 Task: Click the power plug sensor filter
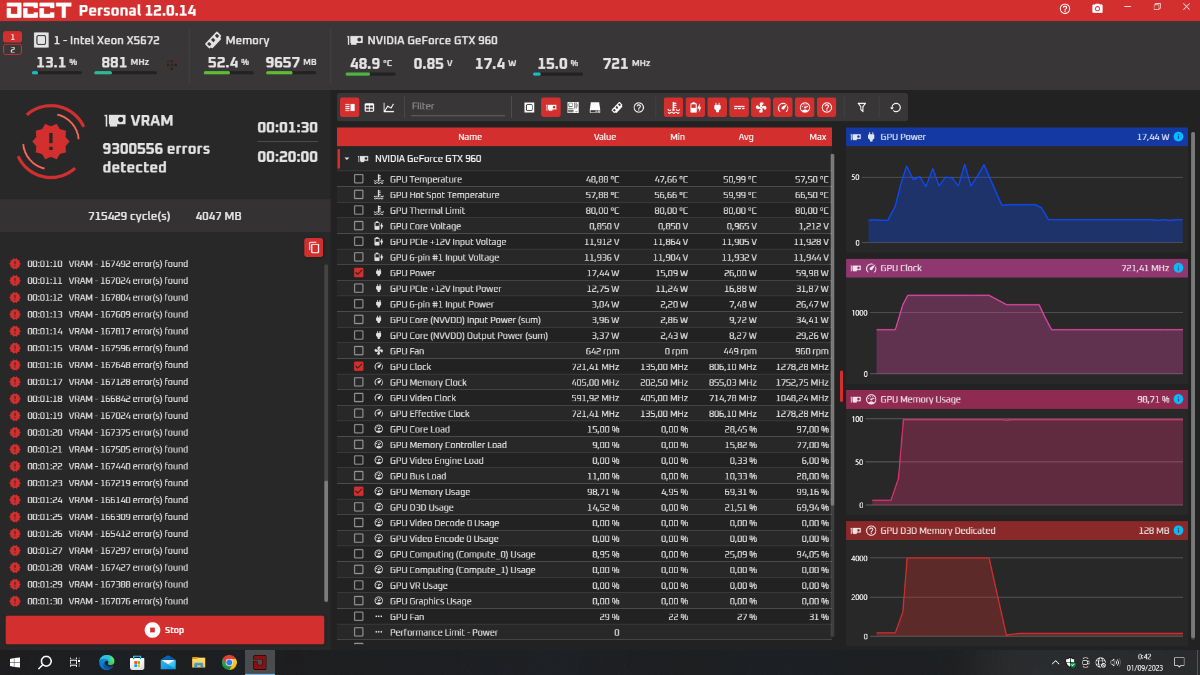click(x=717, y=107)
